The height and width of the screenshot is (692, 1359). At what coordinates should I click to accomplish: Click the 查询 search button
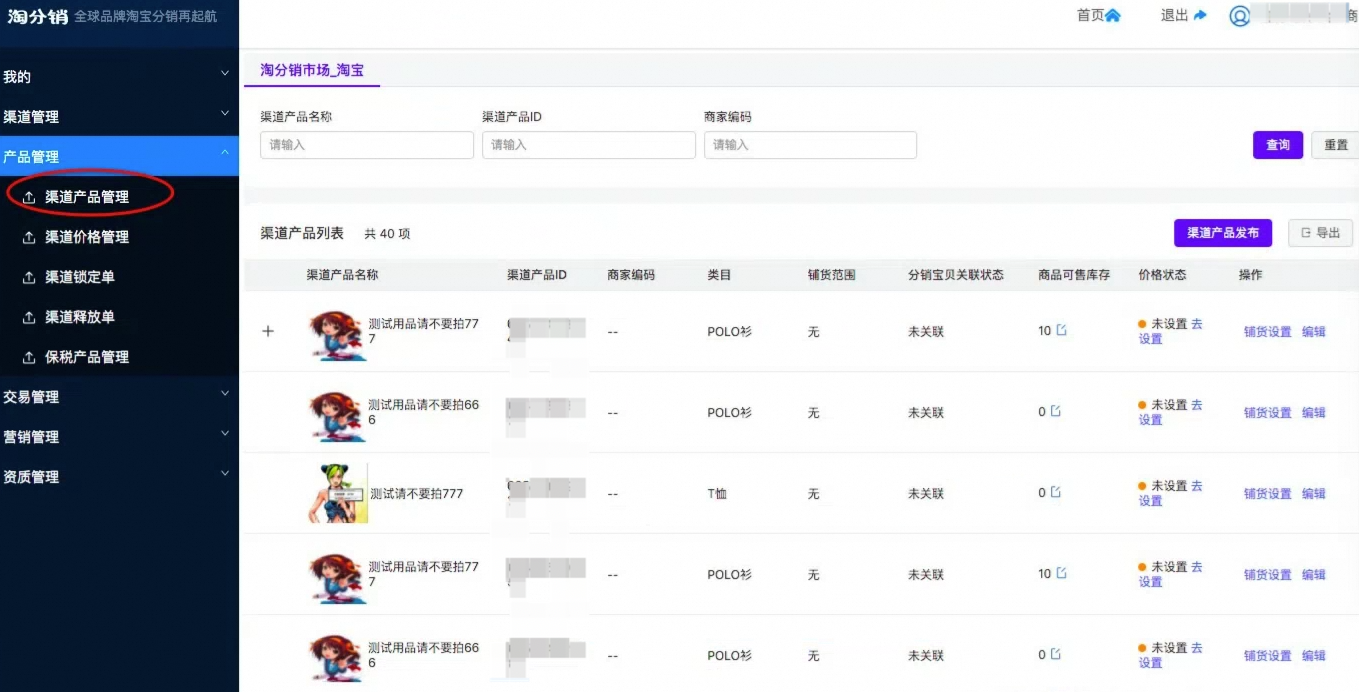[x=1278, y=145]
